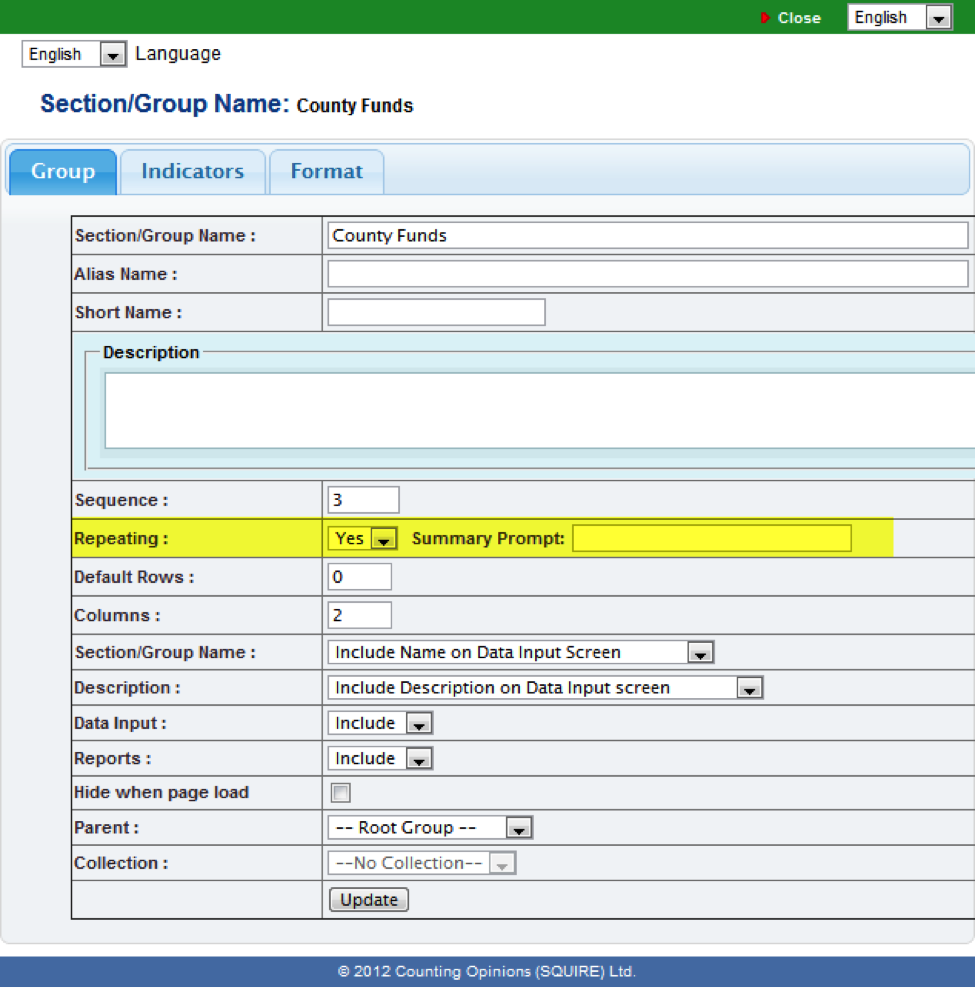Click the Summary Prompt input field
This screenshot has height=988, width=975.
711,539
